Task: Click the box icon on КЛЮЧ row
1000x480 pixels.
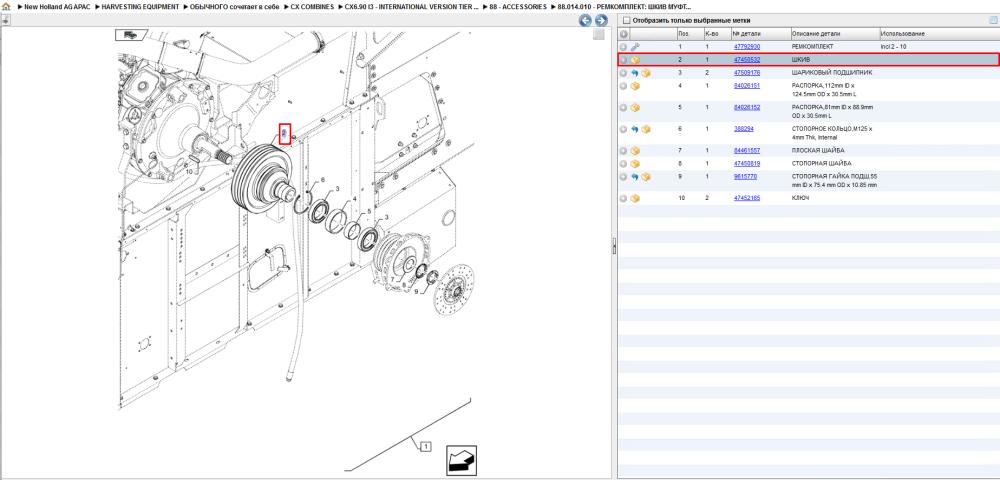Action: [635, 199]
